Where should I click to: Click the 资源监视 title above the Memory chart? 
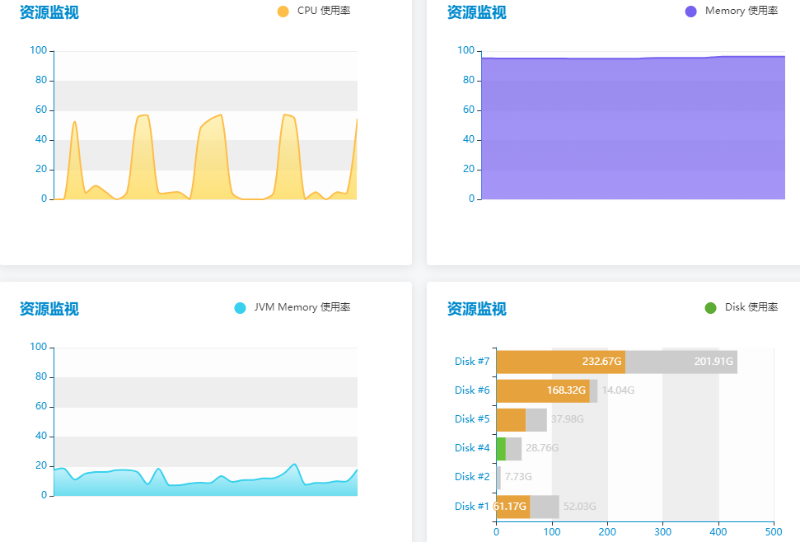[476, 13]
